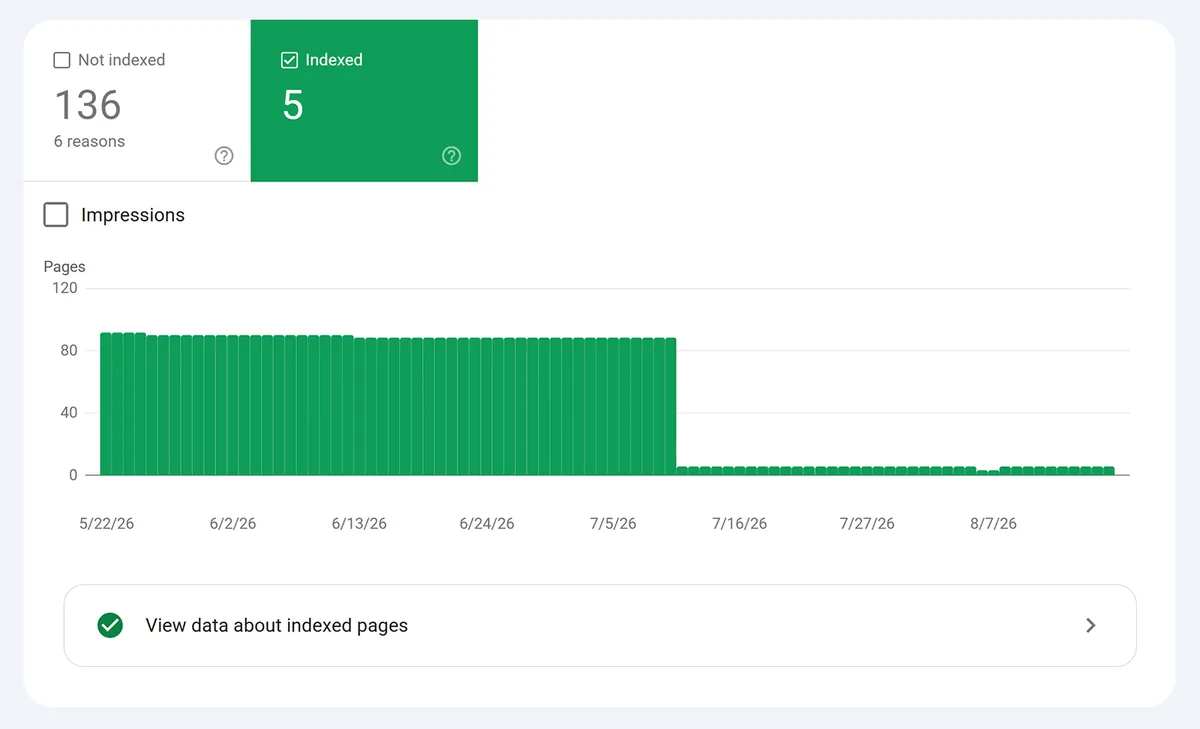
Task: Click the 8/7/26 date label
Action: tap(993, 524)
